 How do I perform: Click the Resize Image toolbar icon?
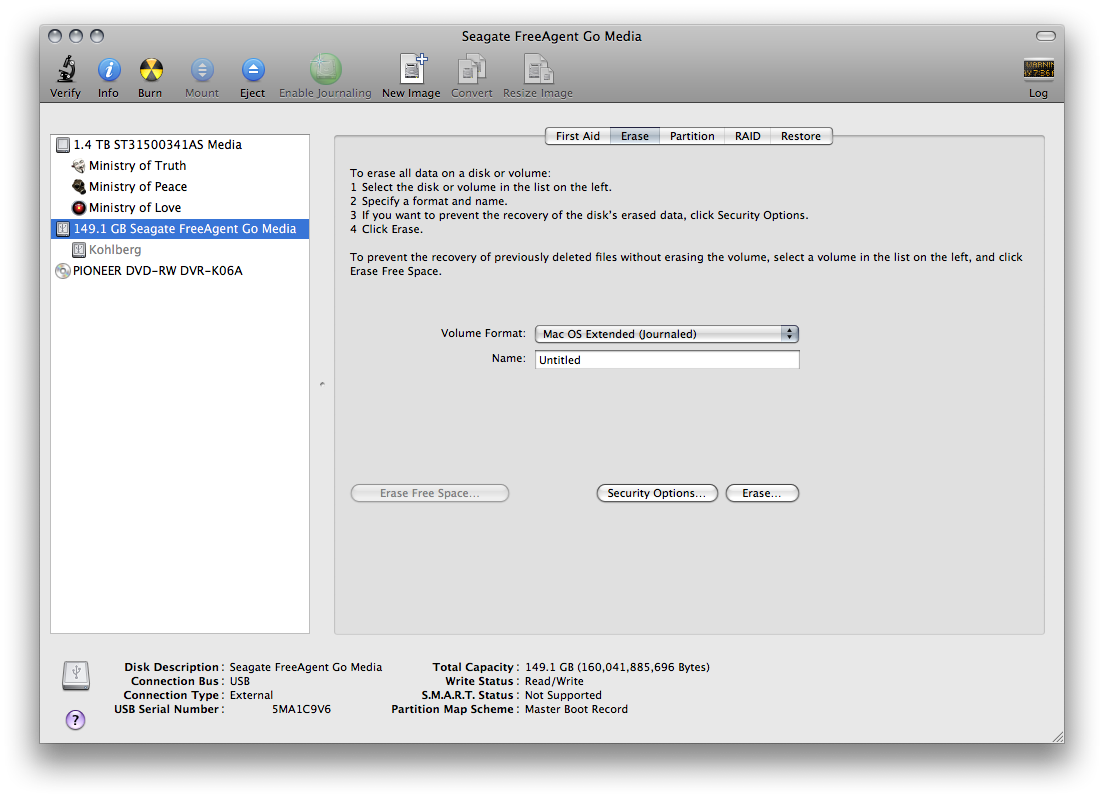(x=538, y=69)
